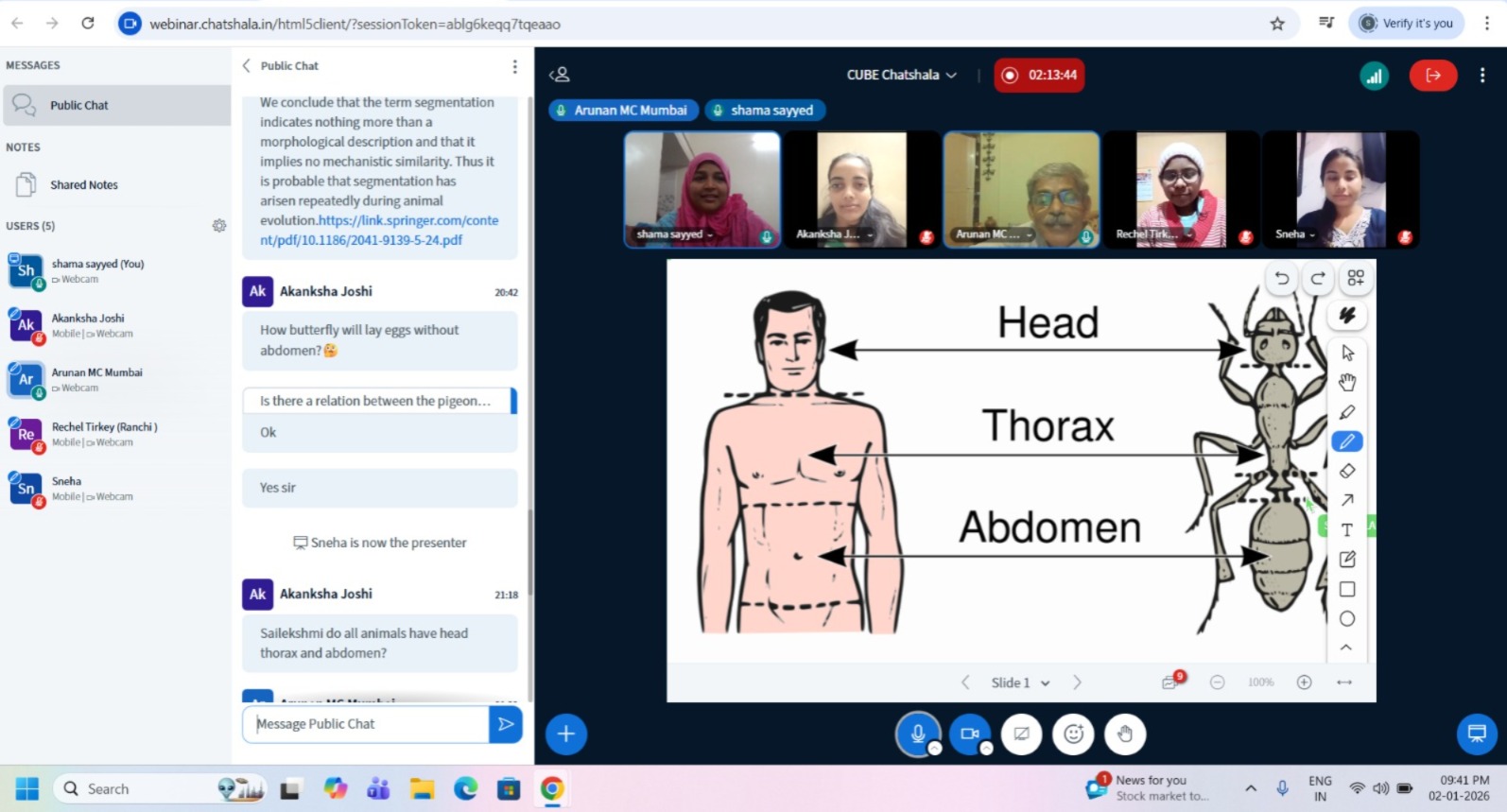Click the Message Public Chat input

click(x=366, y=724)
